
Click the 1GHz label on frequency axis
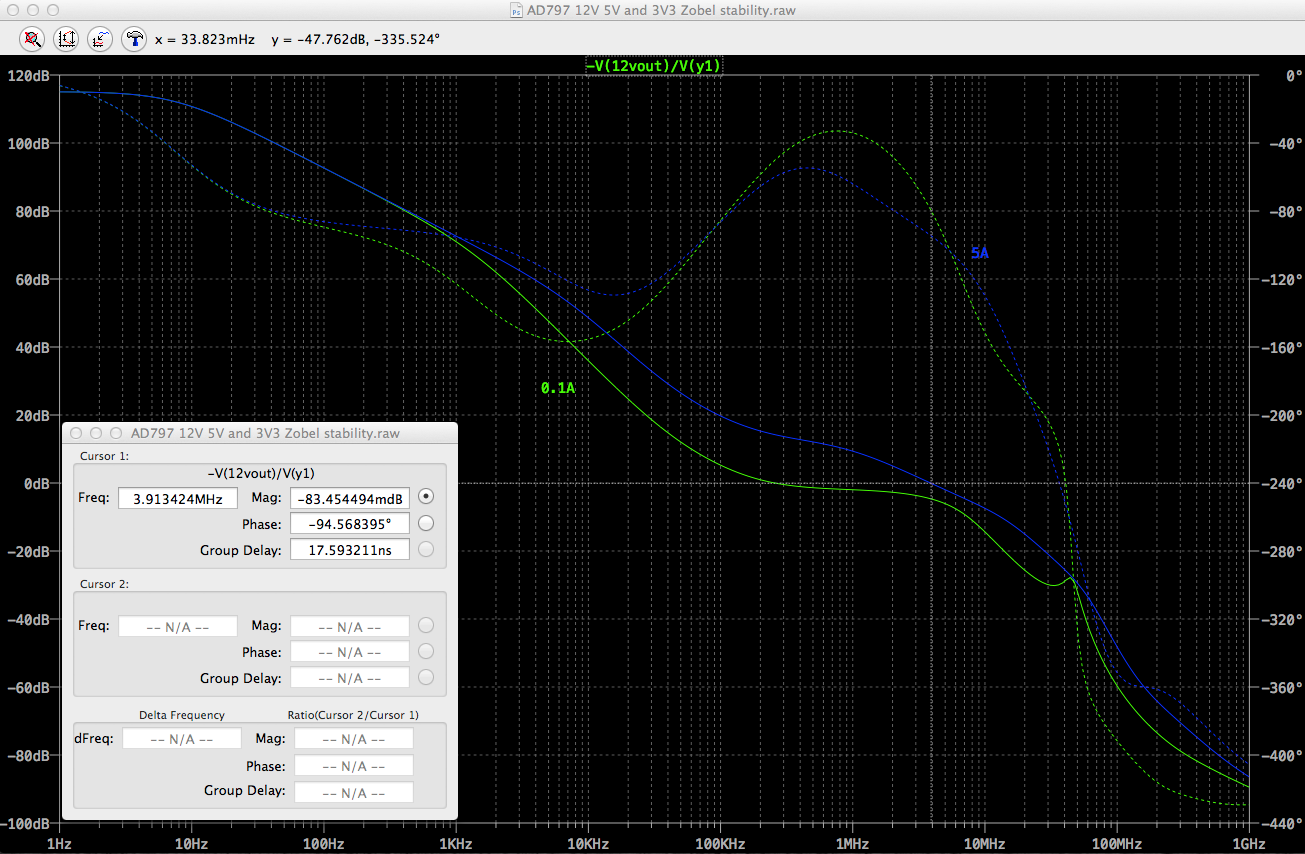[x=1249, y=844]
